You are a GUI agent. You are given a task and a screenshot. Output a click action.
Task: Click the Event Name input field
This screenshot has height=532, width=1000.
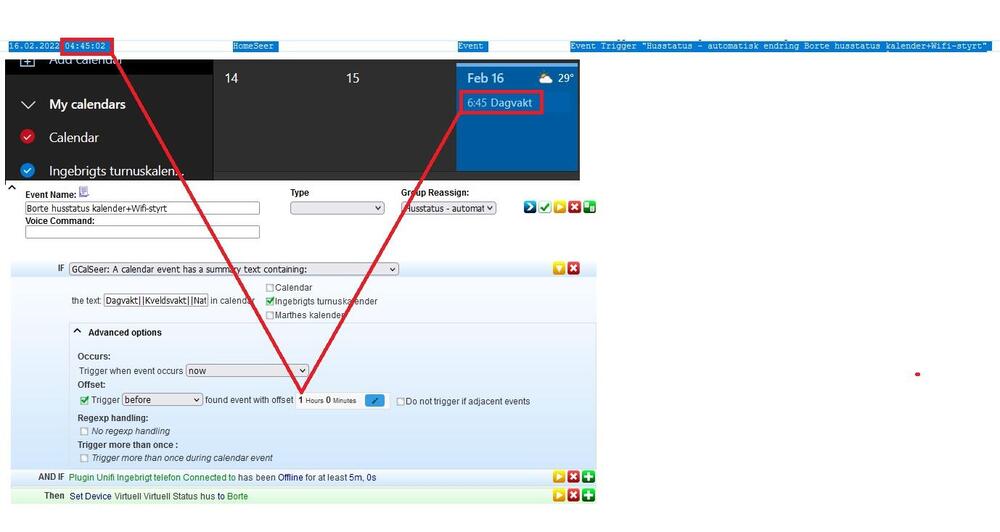click(x=142, y=208)
